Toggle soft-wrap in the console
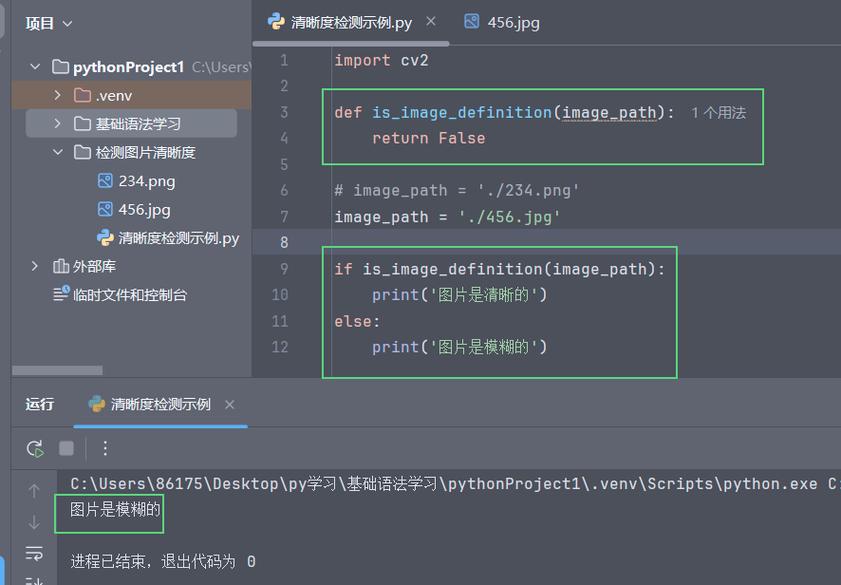 coord(34,553)
